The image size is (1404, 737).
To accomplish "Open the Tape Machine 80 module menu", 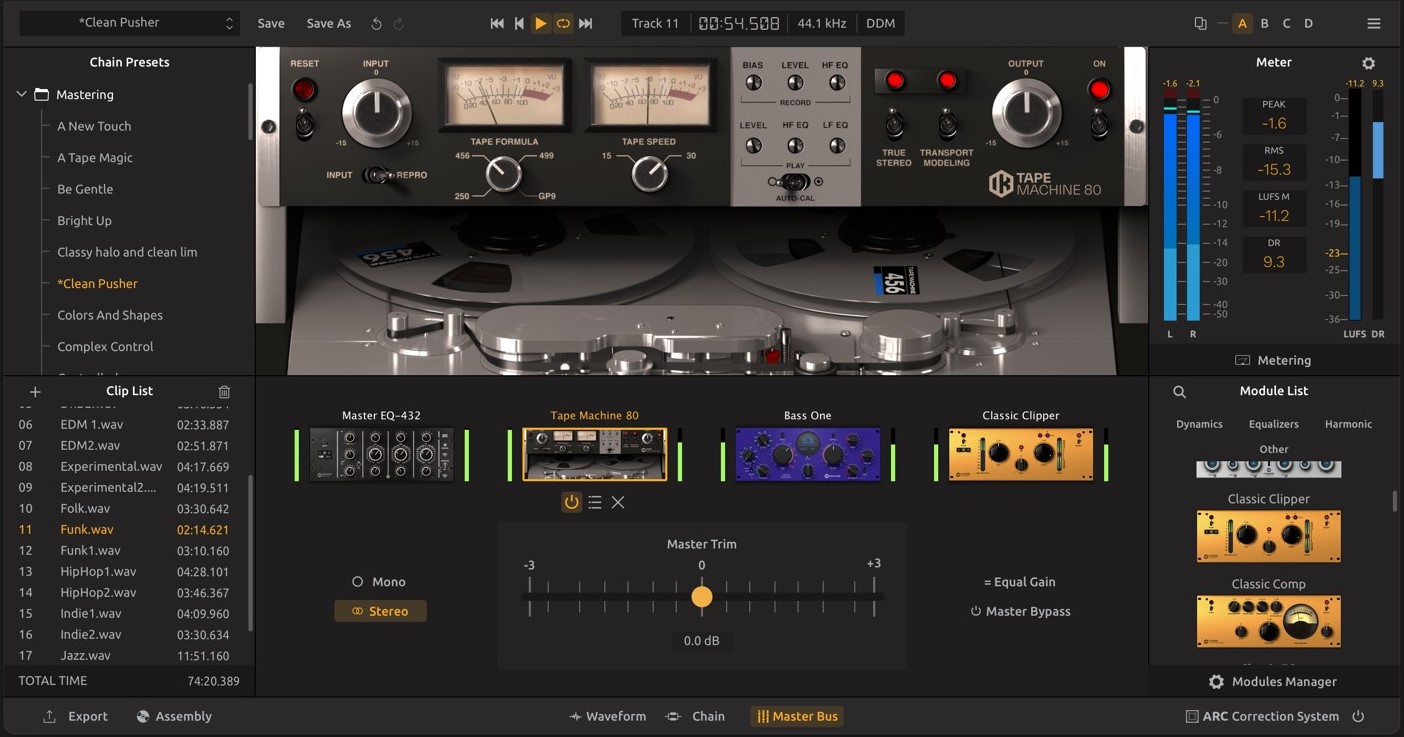I will (595, 502).
